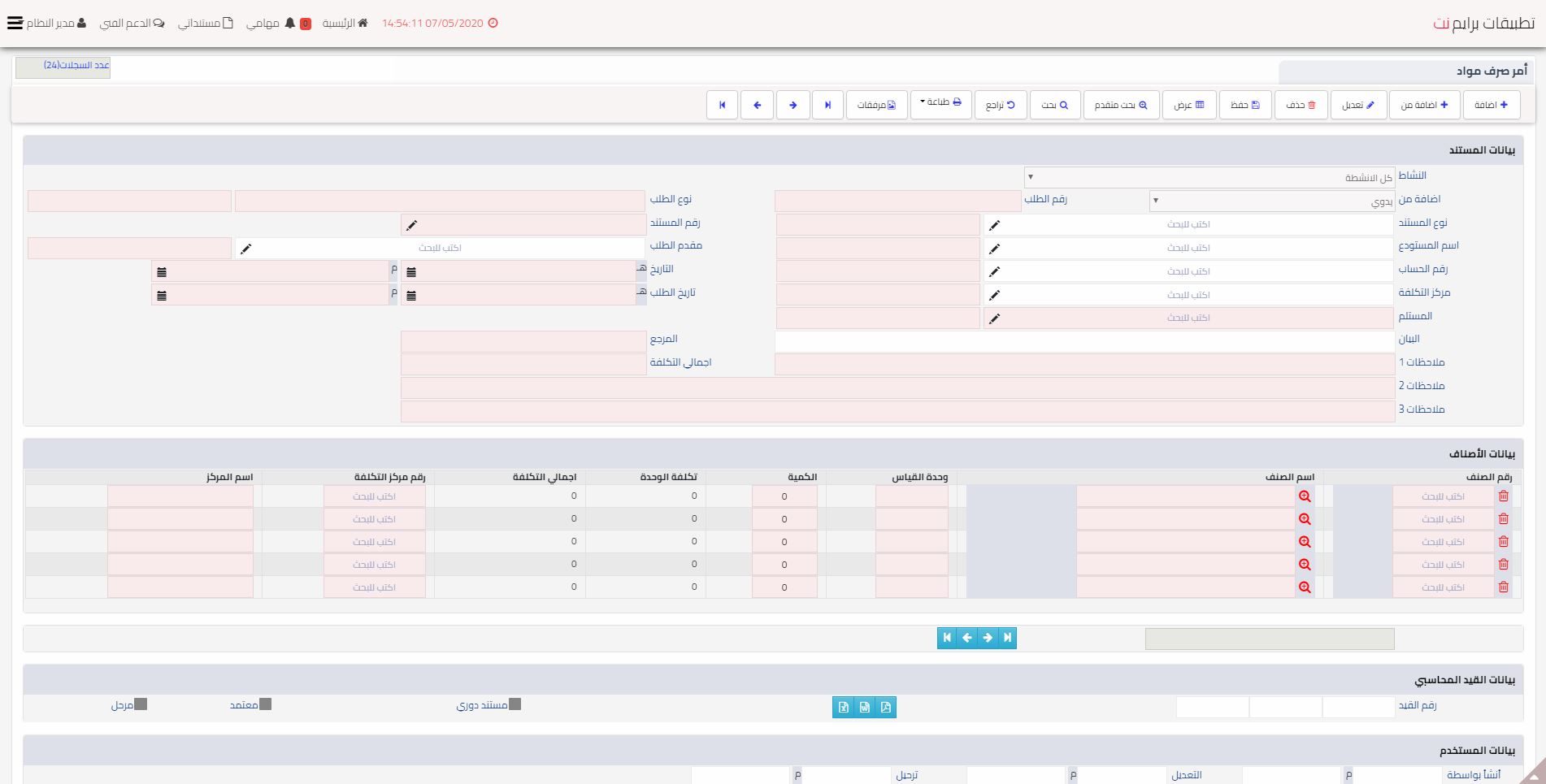
Task: Delete the first item row with trash icon
Action: (x=1503, y=496)
